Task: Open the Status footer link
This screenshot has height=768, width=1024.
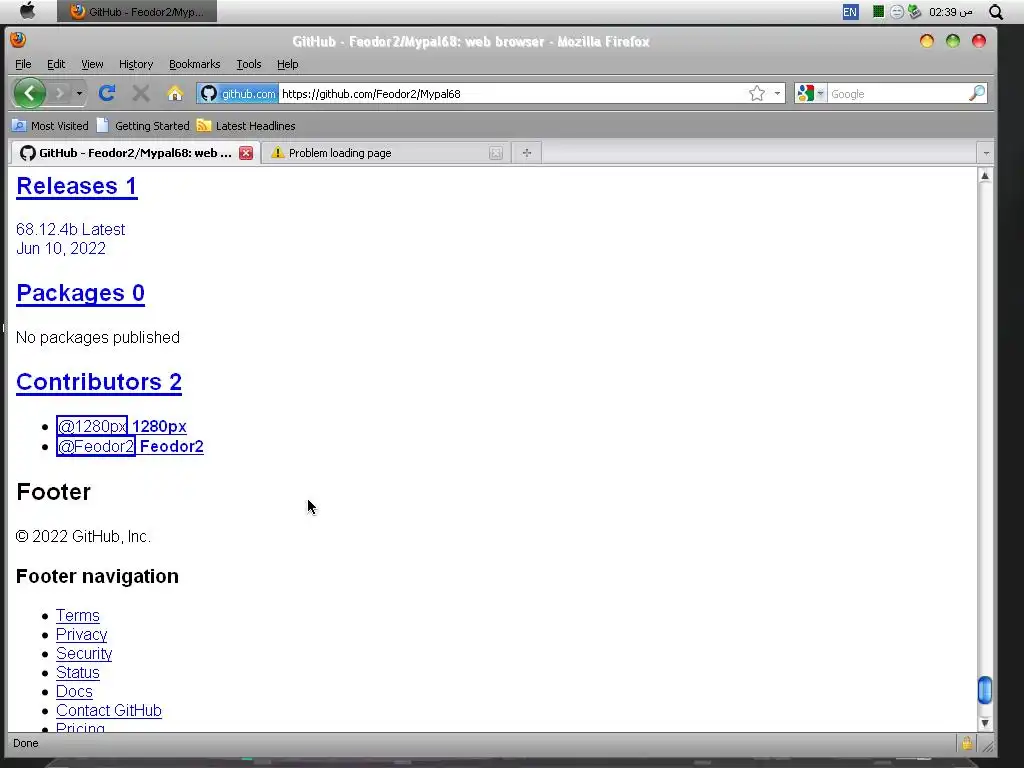Action: tap(78, 672)
